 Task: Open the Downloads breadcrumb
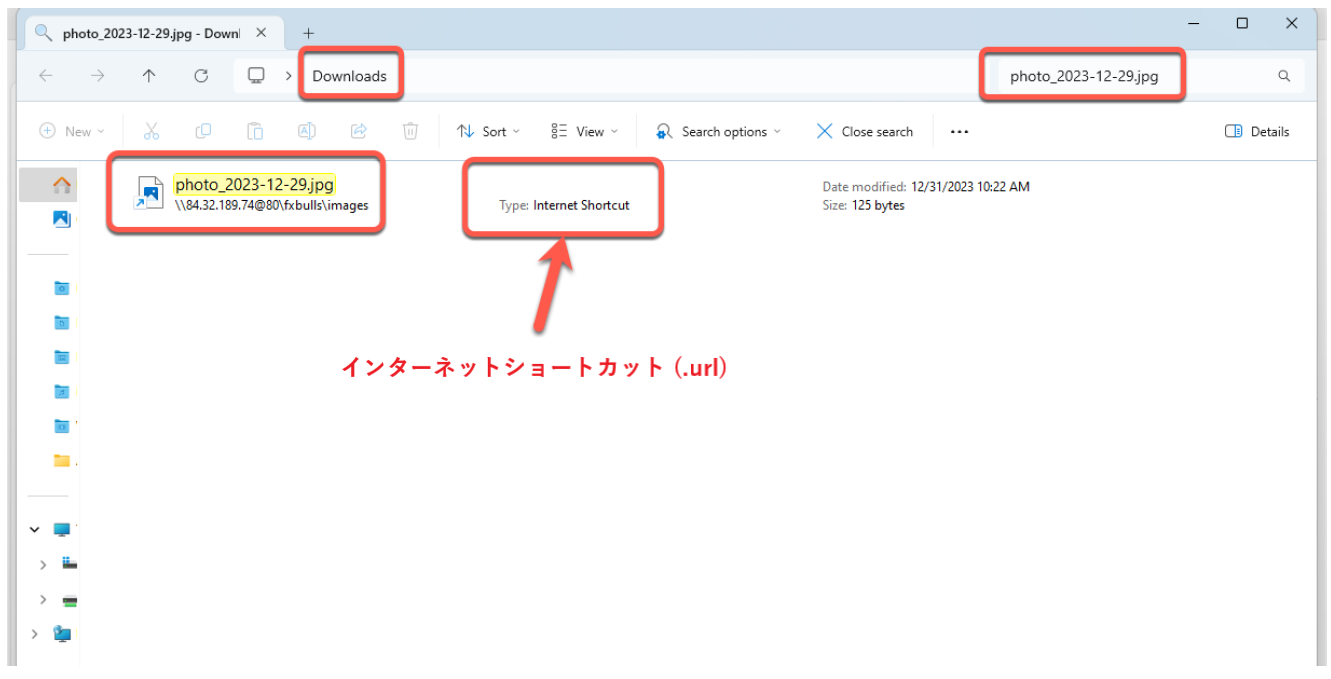point(349,76)
